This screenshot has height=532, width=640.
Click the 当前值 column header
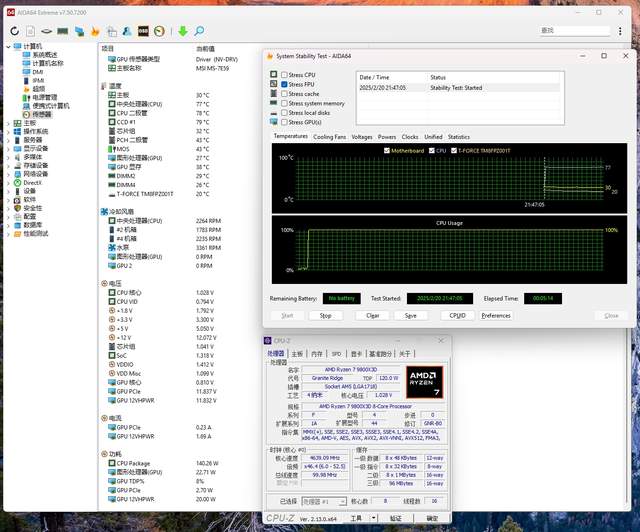(x=205, y=49)
